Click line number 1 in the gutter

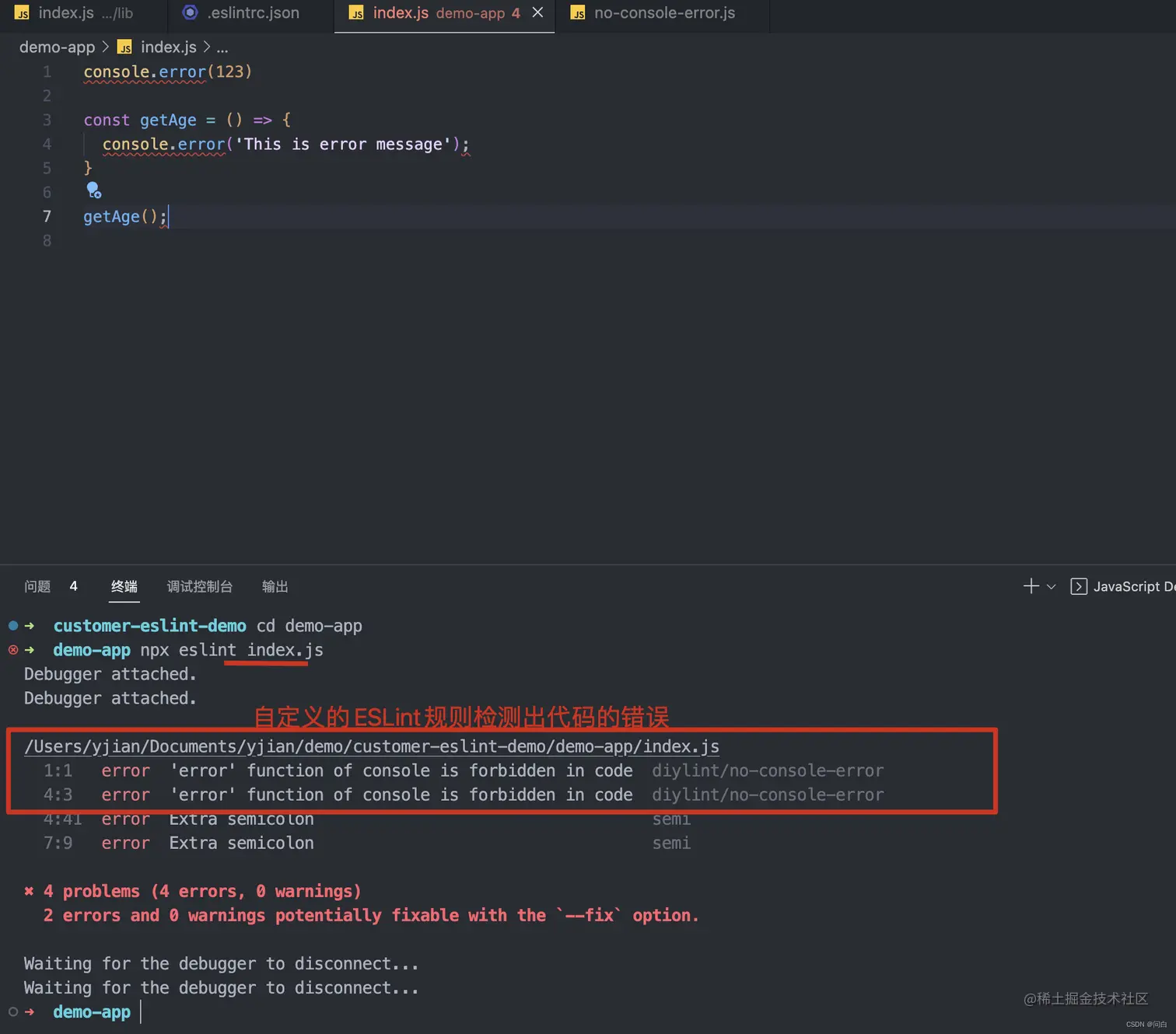point(47,72)
